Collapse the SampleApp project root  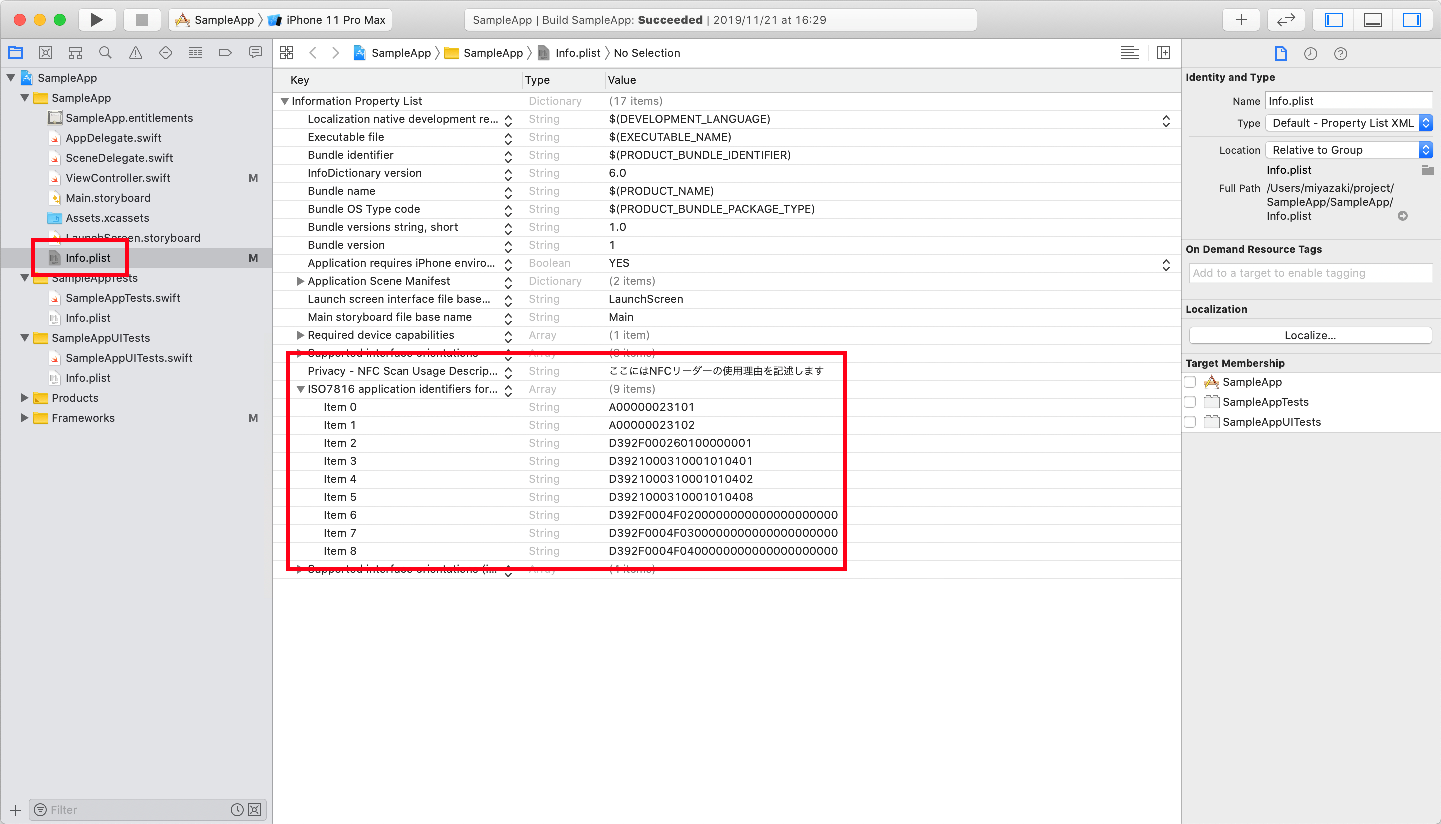coord(11,78)
